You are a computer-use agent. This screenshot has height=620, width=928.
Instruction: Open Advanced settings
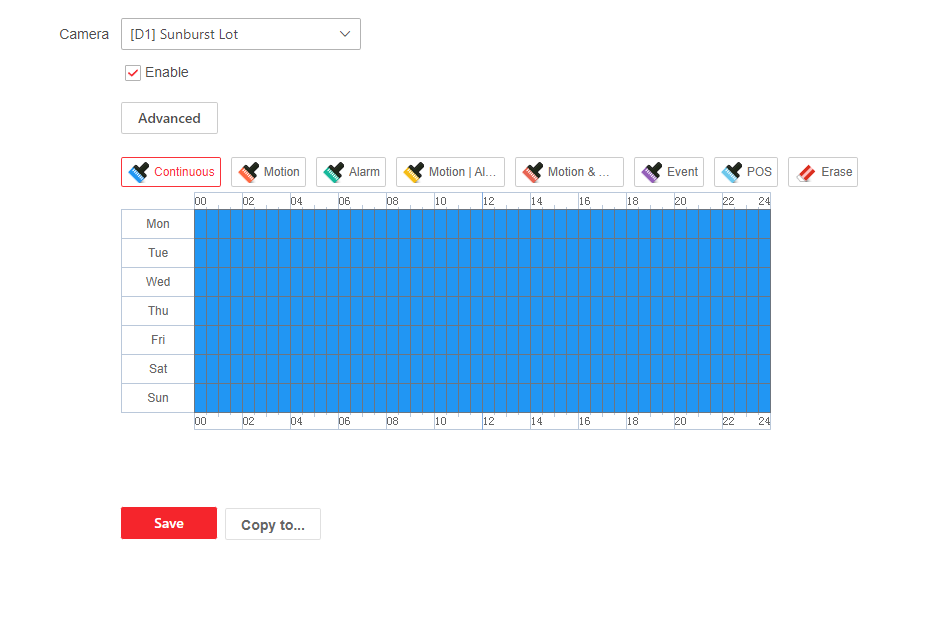click(169, 118)
